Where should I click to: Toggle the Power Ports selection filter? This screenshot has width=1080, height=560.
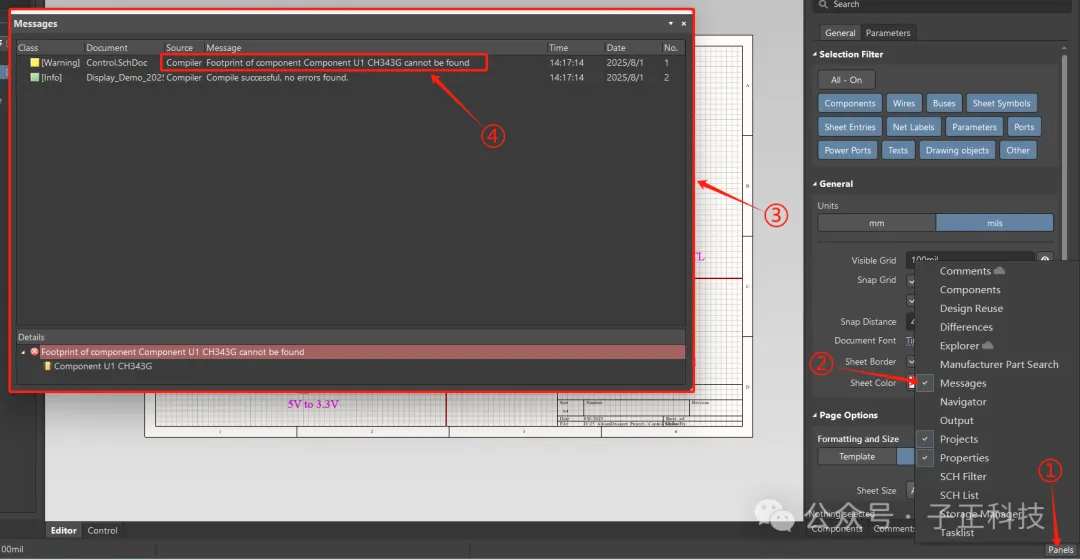point(847,150)
